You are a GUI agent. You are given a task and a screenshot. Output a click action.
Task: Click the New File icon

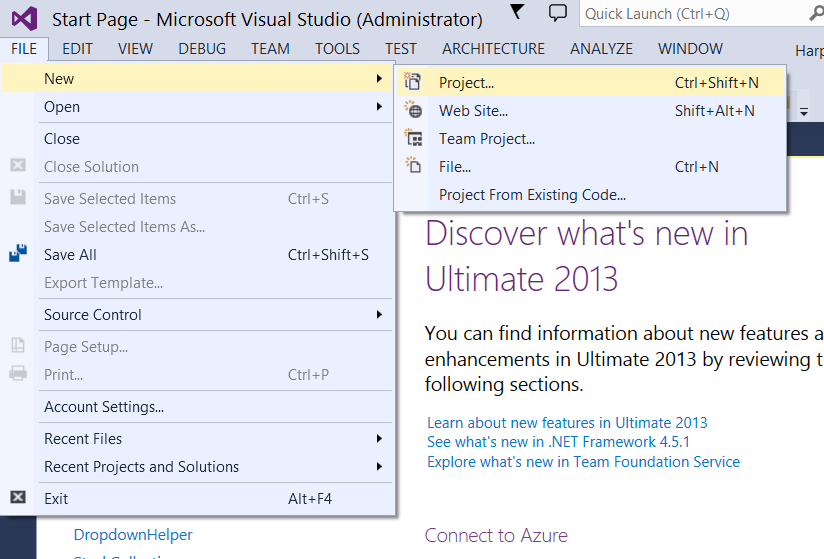413,167
